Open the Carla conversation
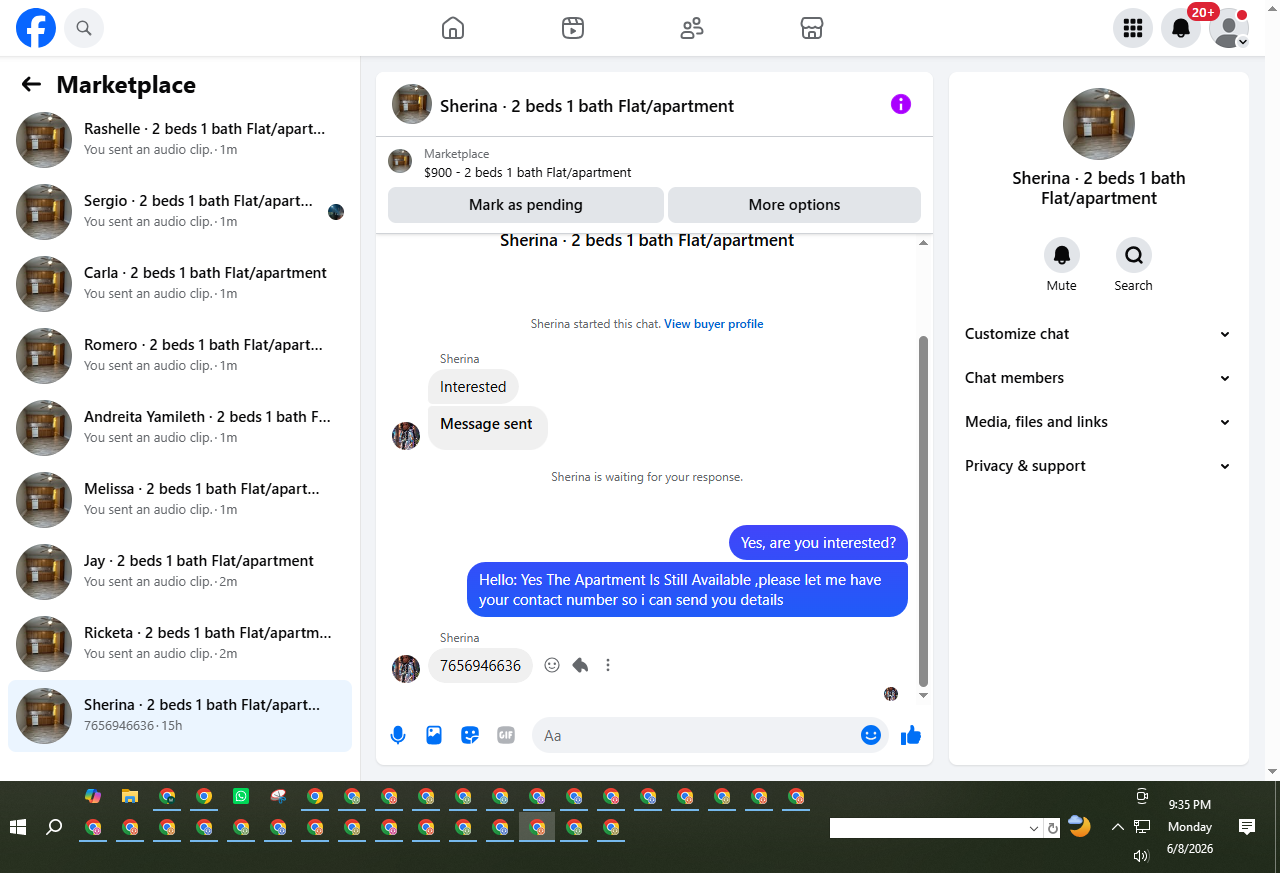Image resolution: width=1280 pixels, height=873 pixels. coord(180,284)
